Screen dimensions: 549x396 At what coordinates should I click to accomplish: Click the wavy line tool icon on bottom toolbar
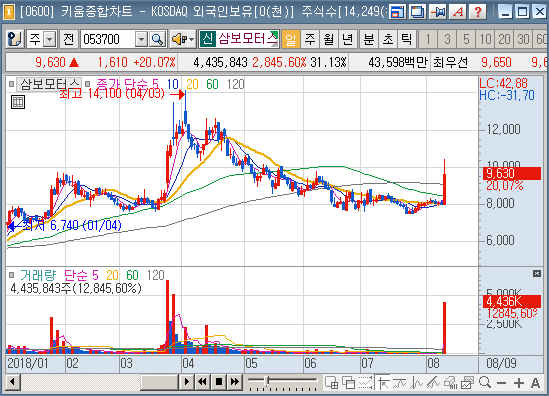(x=399, y=383)
